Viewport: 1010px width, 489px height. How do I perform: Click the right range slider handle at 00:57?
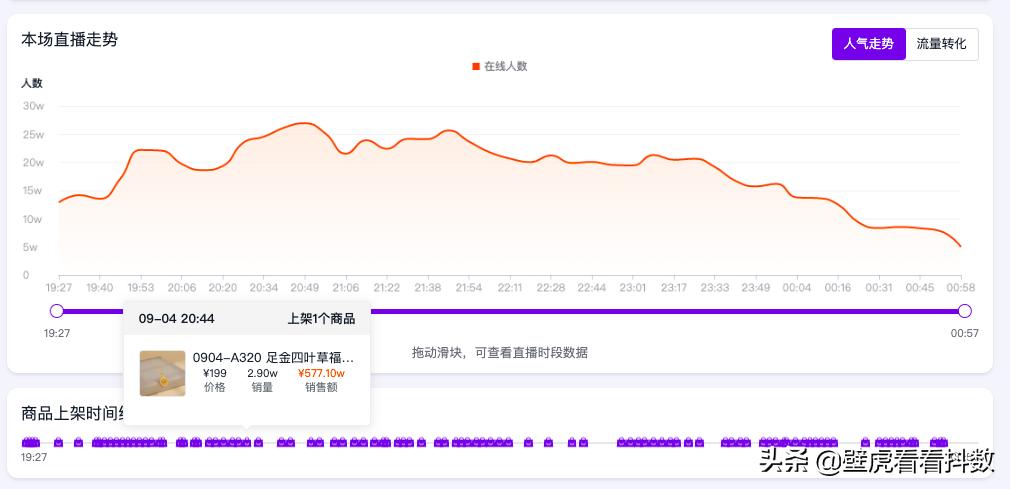[x=964, y=311]
